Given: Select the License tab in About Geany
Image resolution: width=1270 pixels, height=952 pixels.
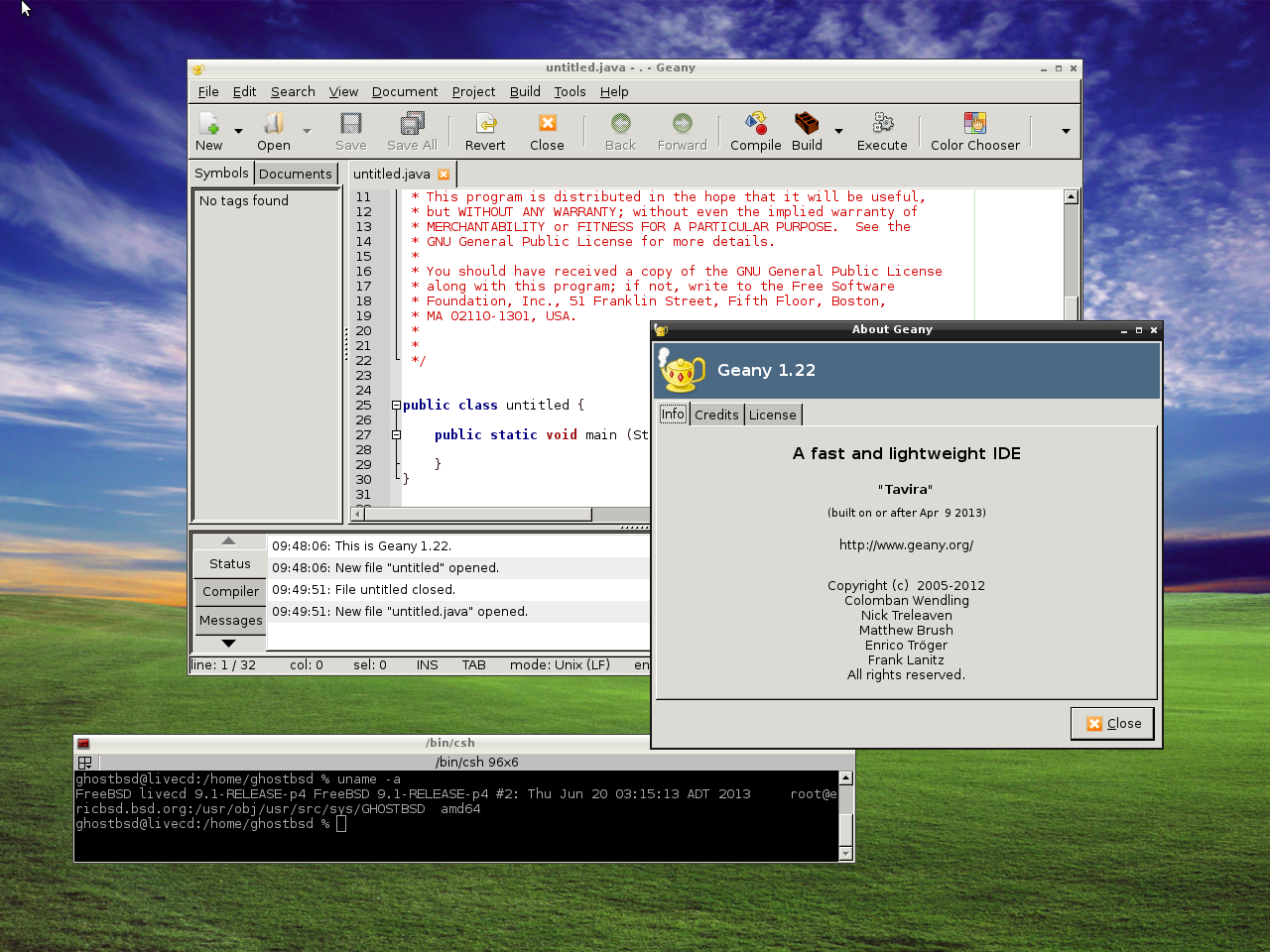Looking at the screenshot, I should pos(773,415).
